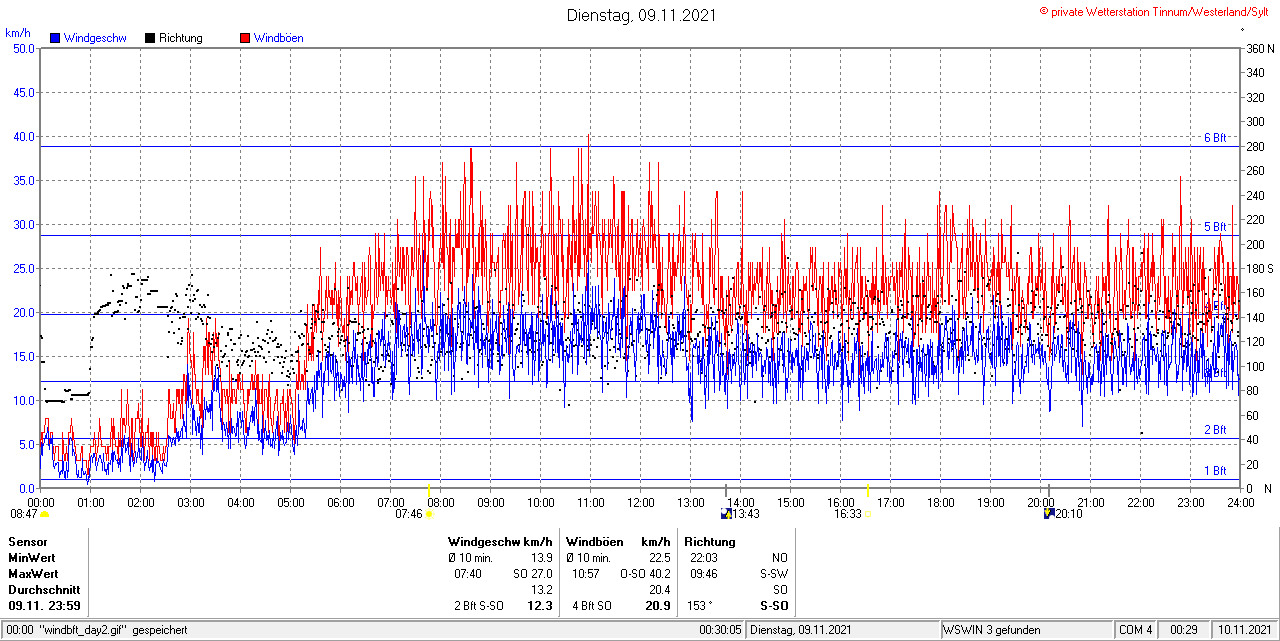
Task: Click the 2 Bft line label on the chart
Action: (x=1214, y=430)
